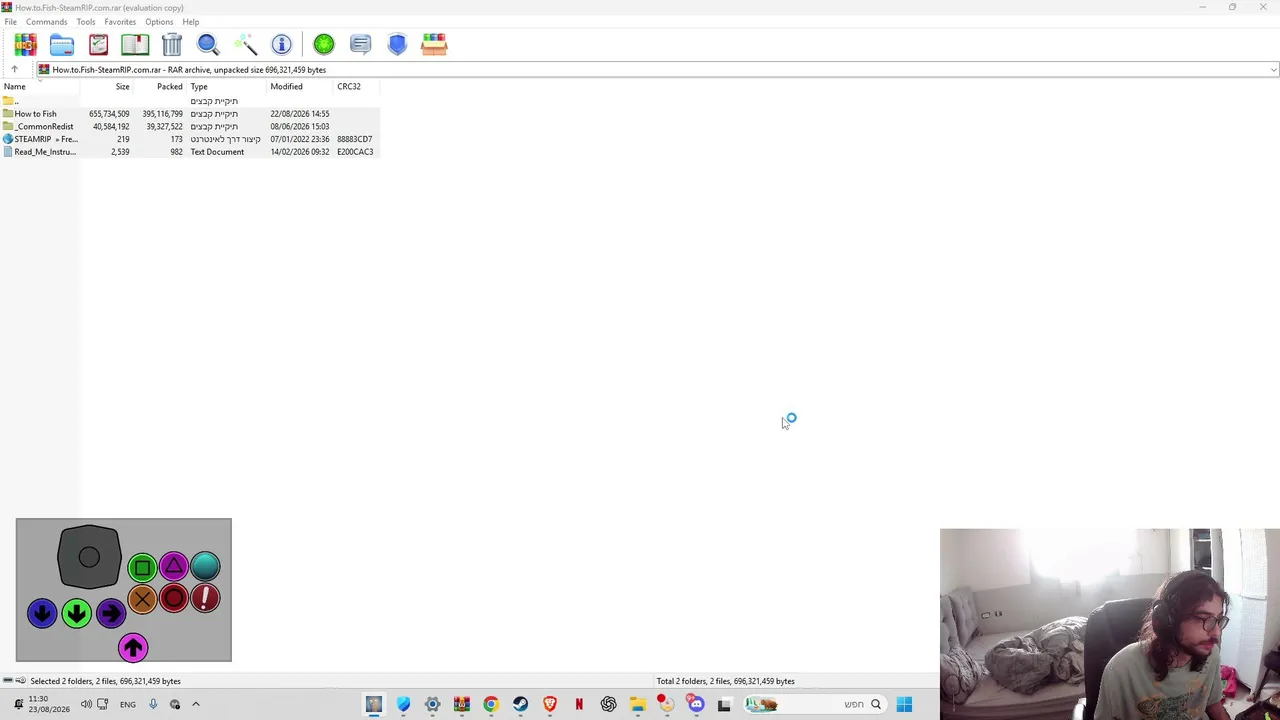Click the taskbar search box
The height and width of the screenshot is (720, 1280).
pyautogui.click(x=816, y=704)
